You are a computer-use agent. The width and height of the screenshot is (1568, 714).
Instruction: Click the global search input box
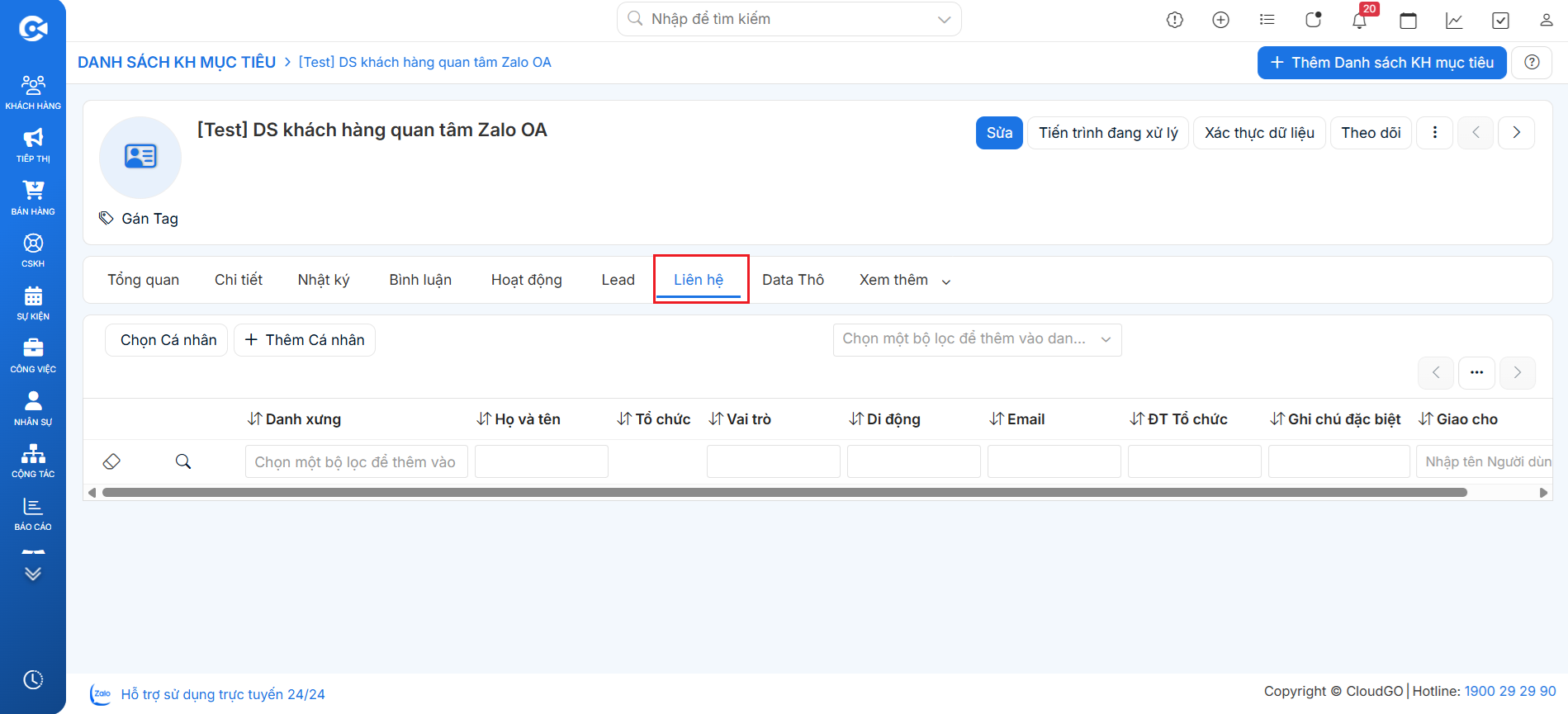tap(789, 19)
